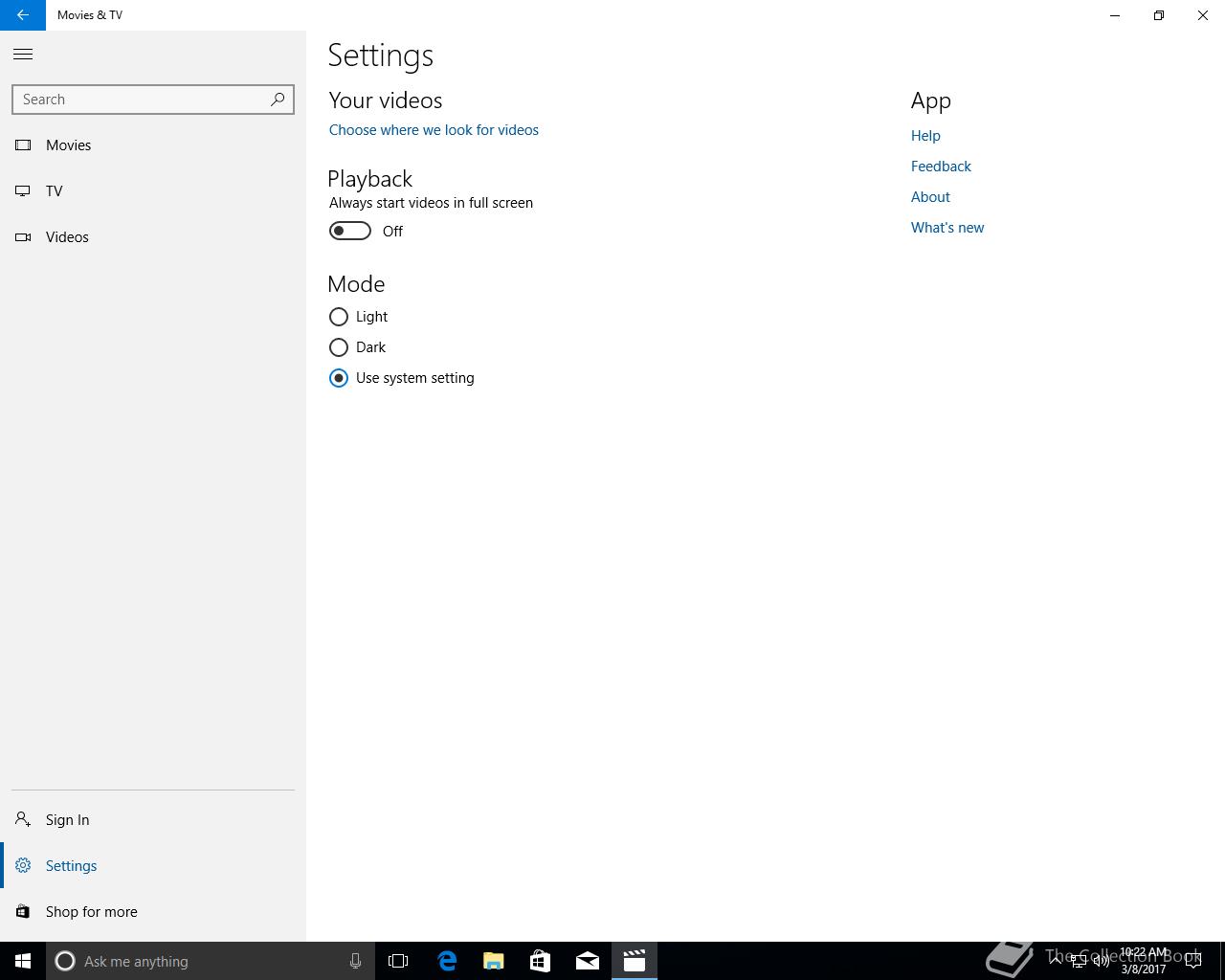Image resolution: width=1225 pixels, height=980 pixels.
Task: Open Shop for more store link
Action: coord(91,912)
